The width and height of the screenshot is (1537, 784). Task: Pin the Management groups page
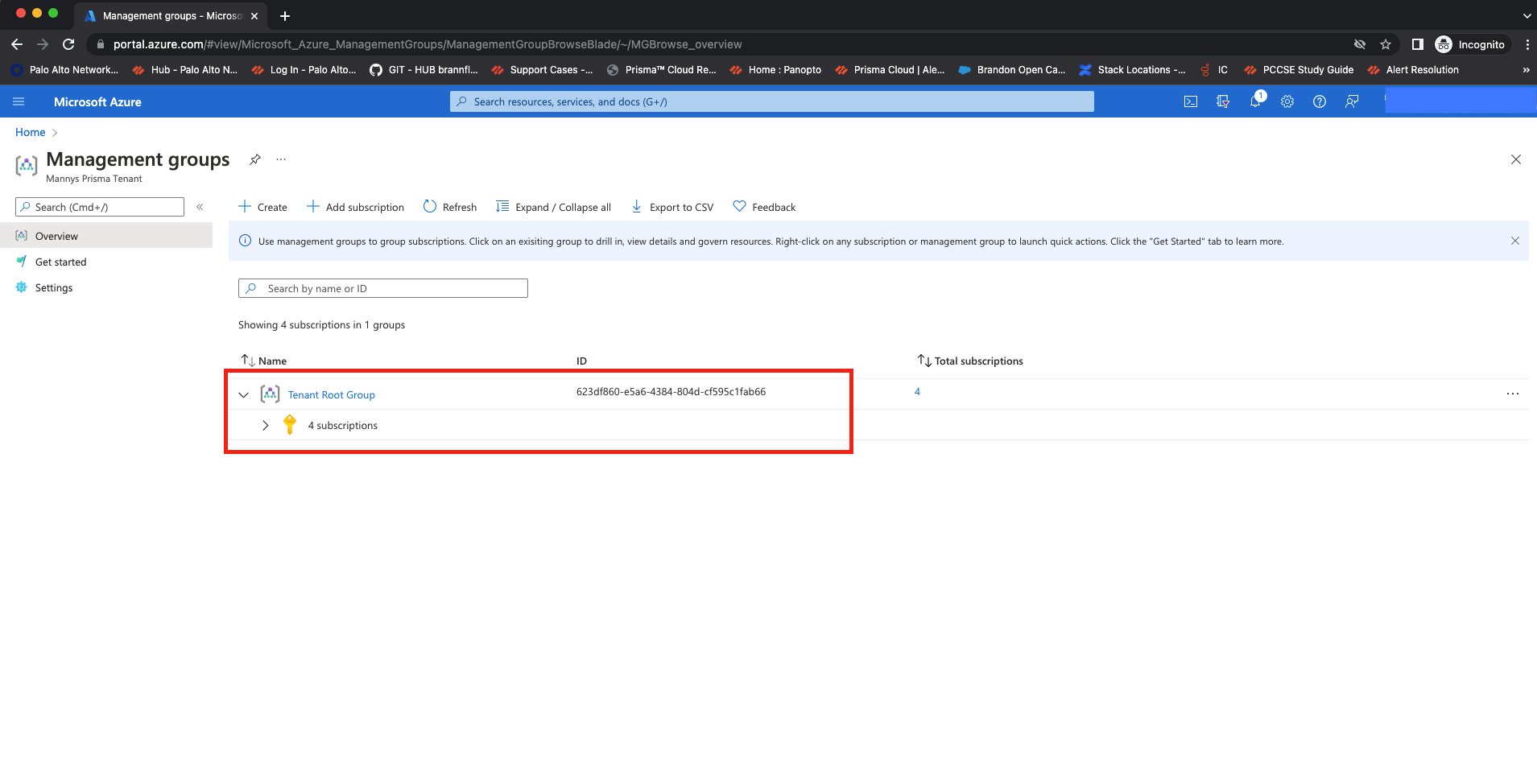[x=255, y=159]
